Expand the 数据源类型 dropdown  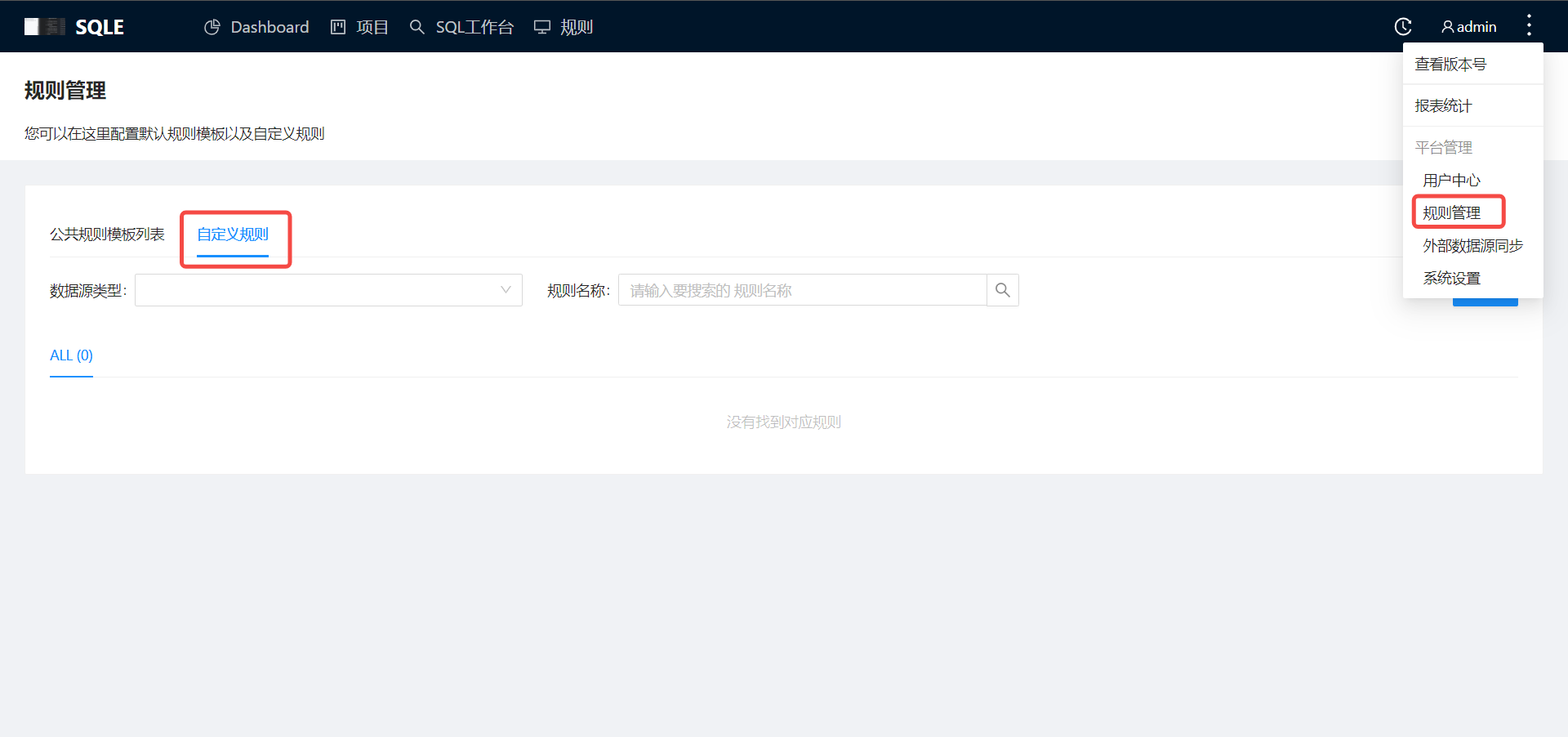click(x=328, y=290)
